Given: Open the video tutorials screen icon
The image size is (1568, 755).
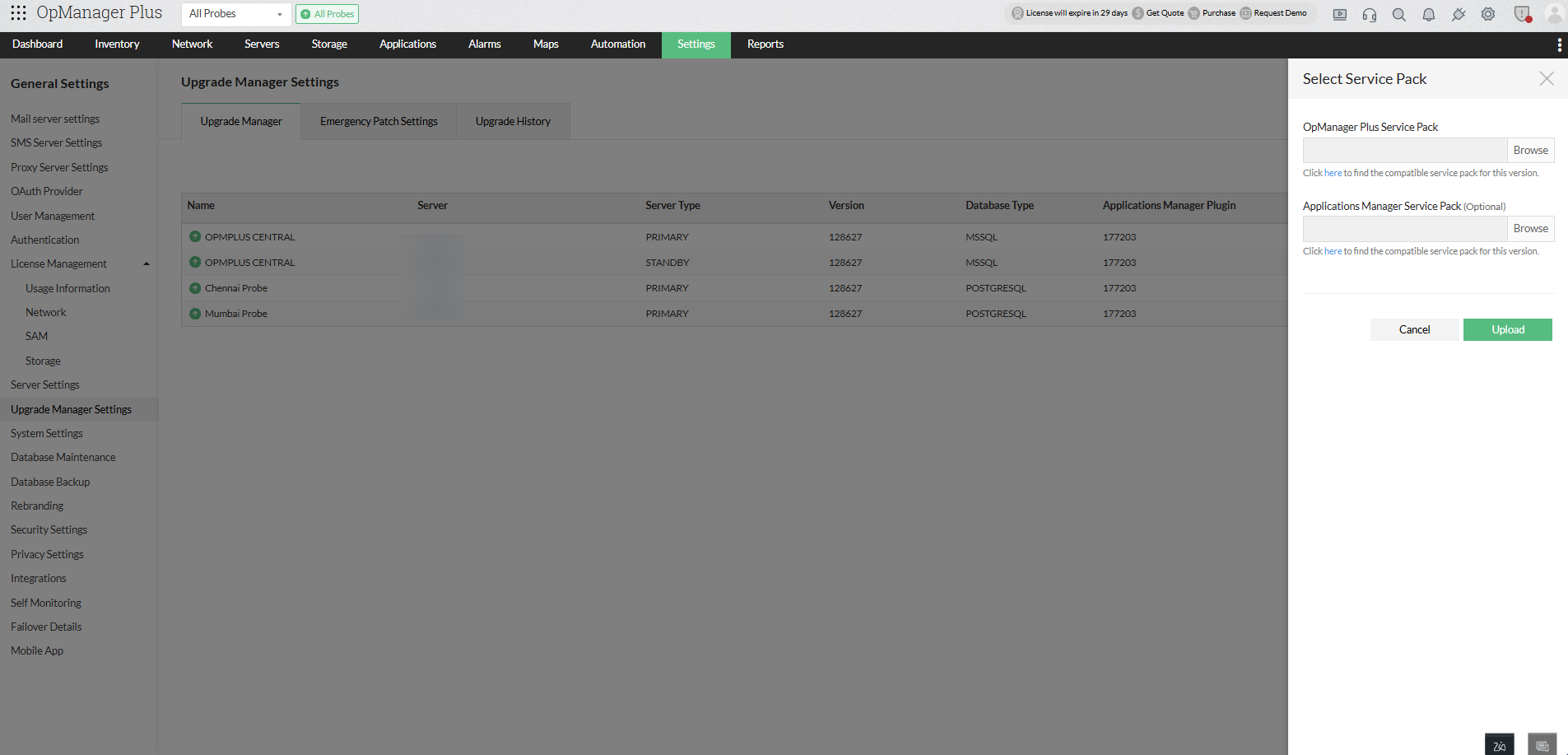Looking at the screenshot, I should 1340,14.
